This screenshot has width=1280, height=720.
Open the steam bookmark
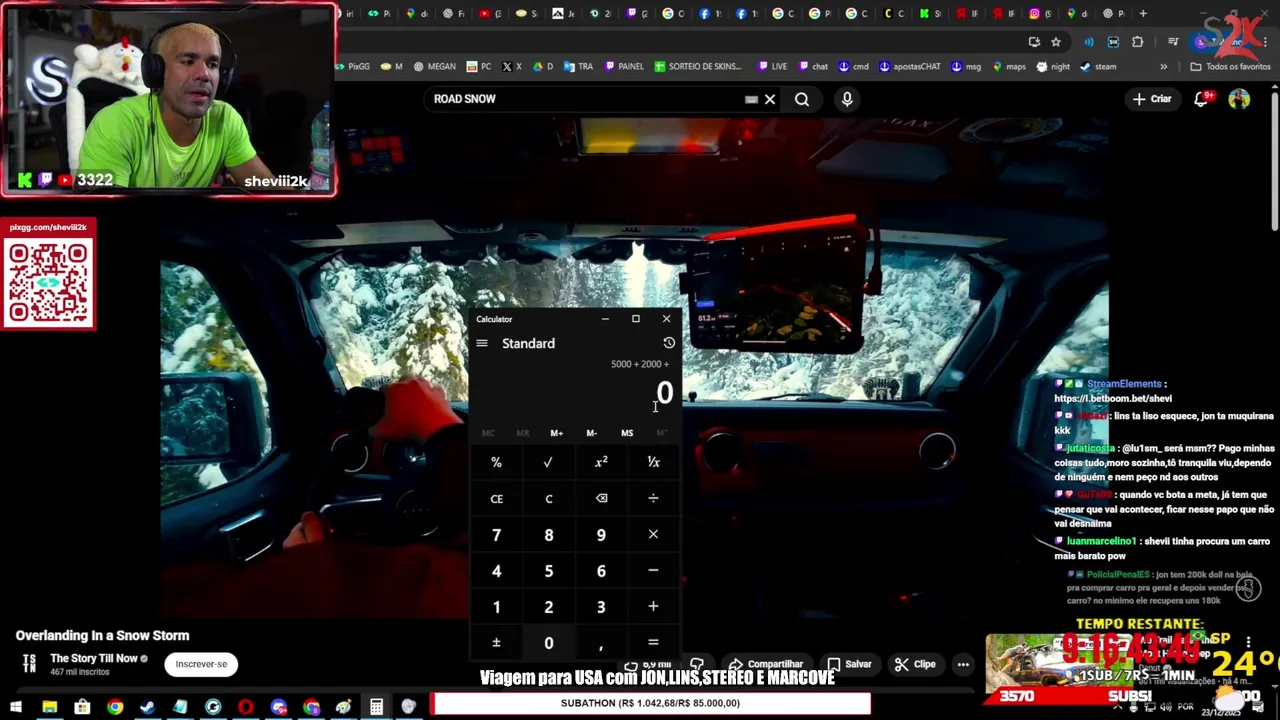1098,66
